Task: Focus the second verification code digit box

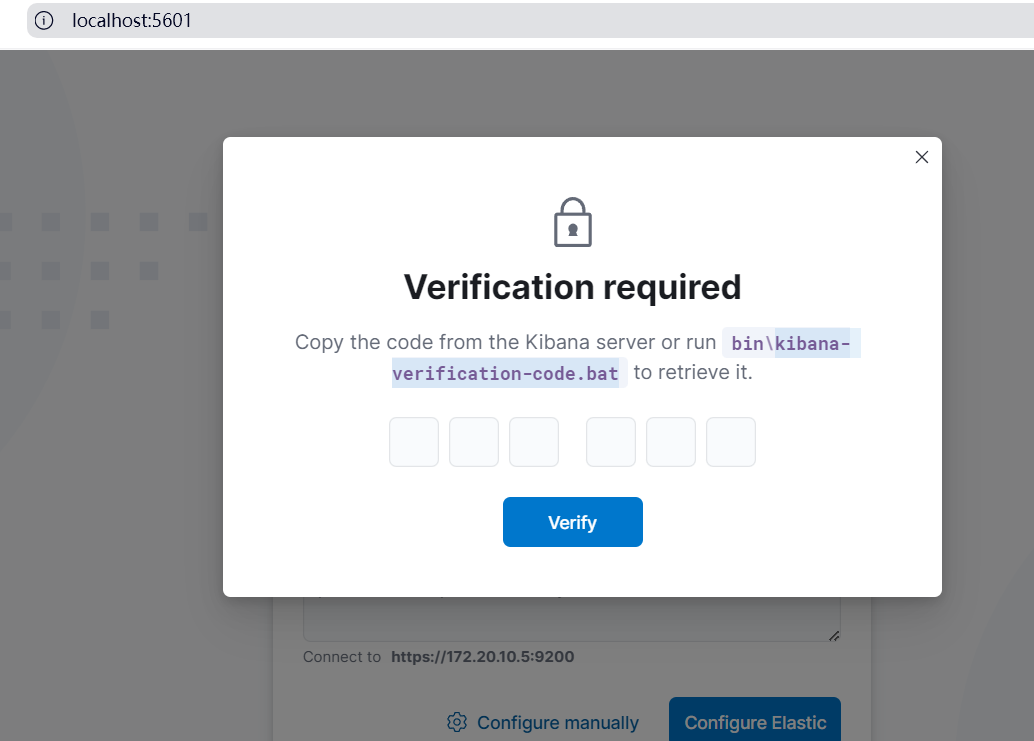Action: (474, 442)
